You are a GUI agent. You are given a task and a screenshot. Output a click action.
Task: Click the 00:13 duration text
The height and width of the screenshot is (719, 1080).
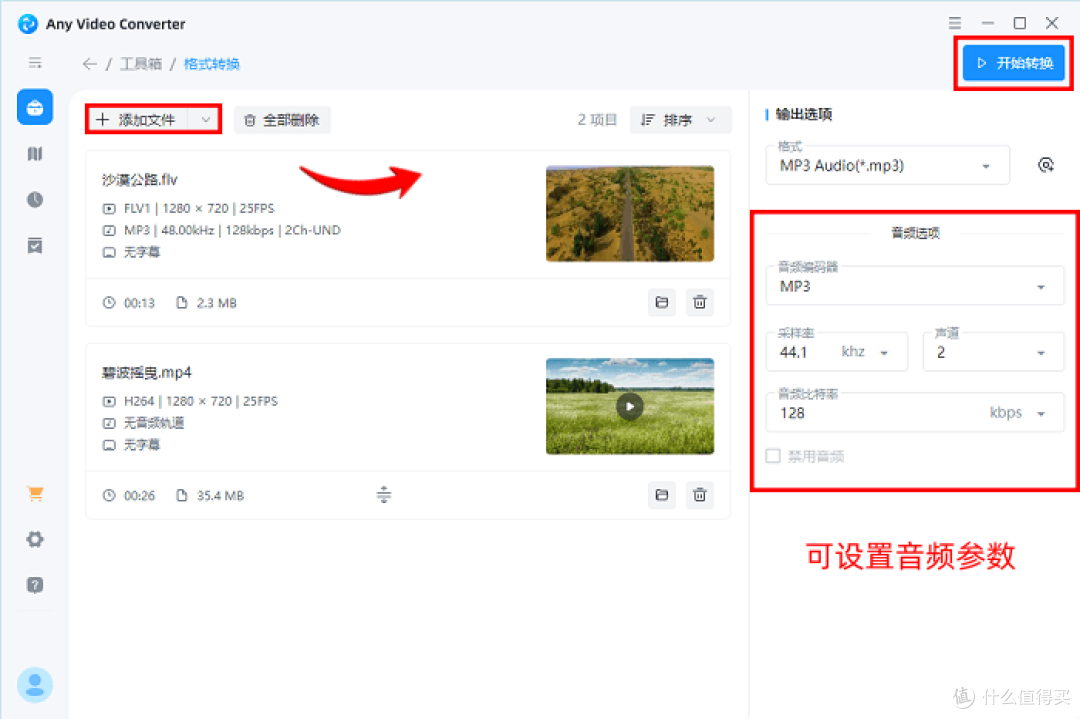pyautogui.click(x=139, y=302)
